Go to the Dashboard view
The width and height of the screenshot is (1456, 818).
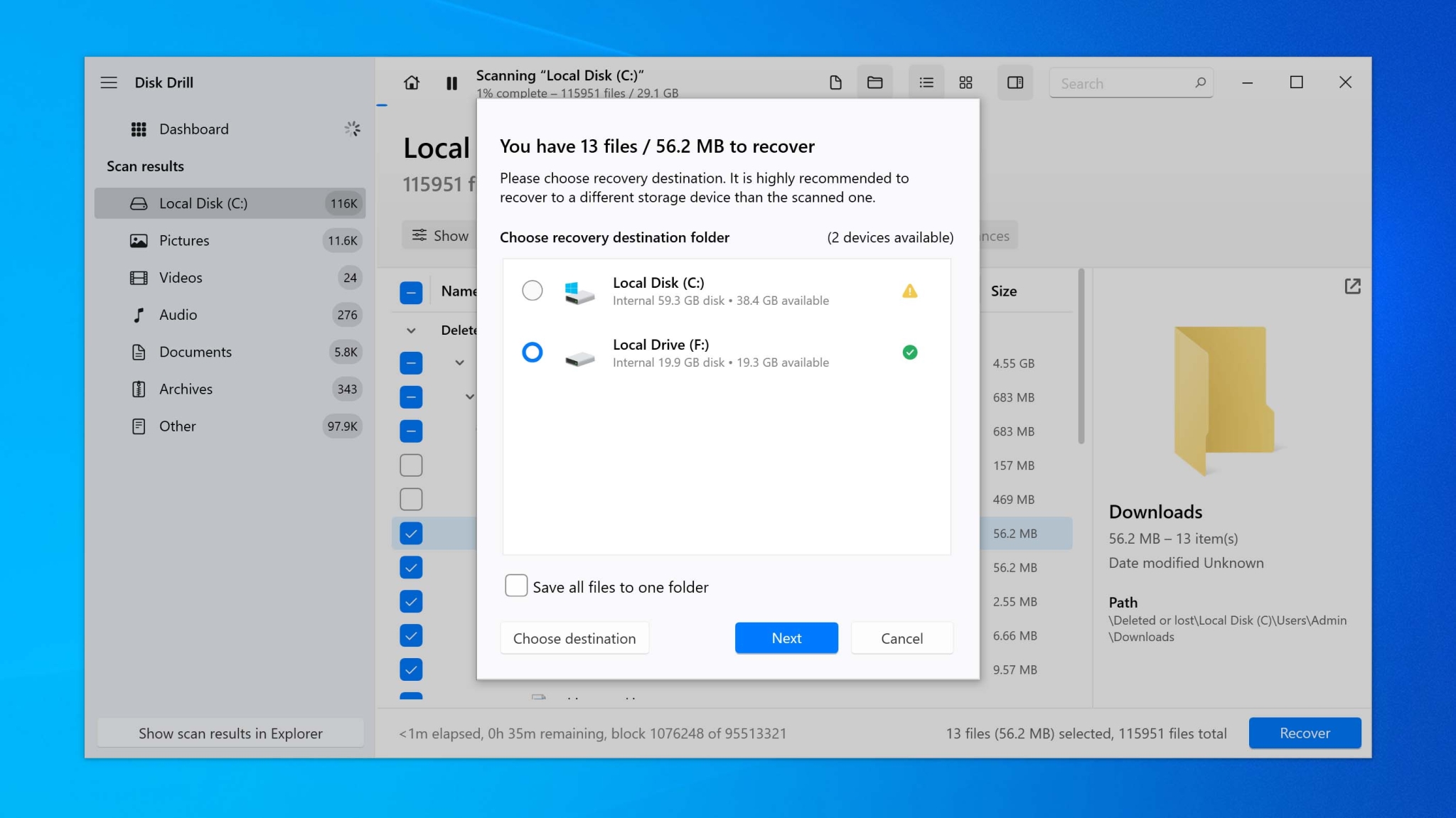[193, 129]
